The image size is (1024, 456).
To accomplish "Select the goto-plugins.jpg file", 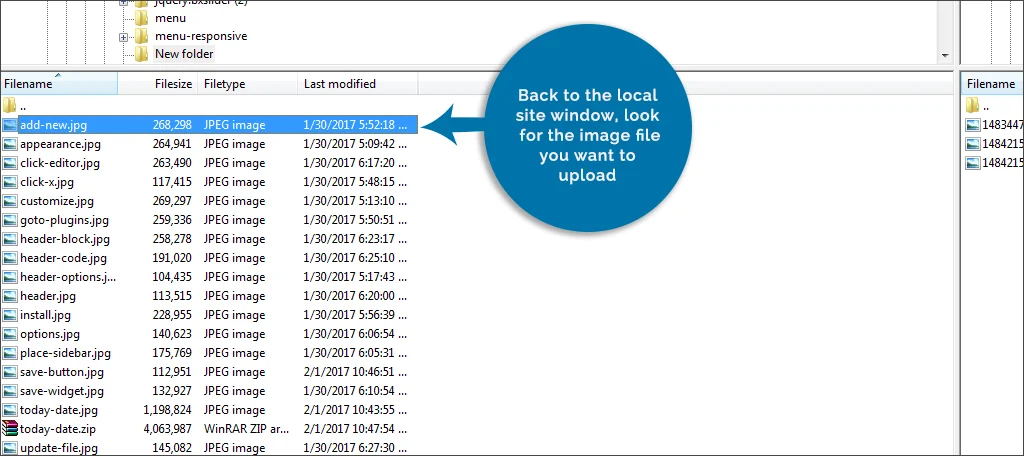I will point(65,220).
